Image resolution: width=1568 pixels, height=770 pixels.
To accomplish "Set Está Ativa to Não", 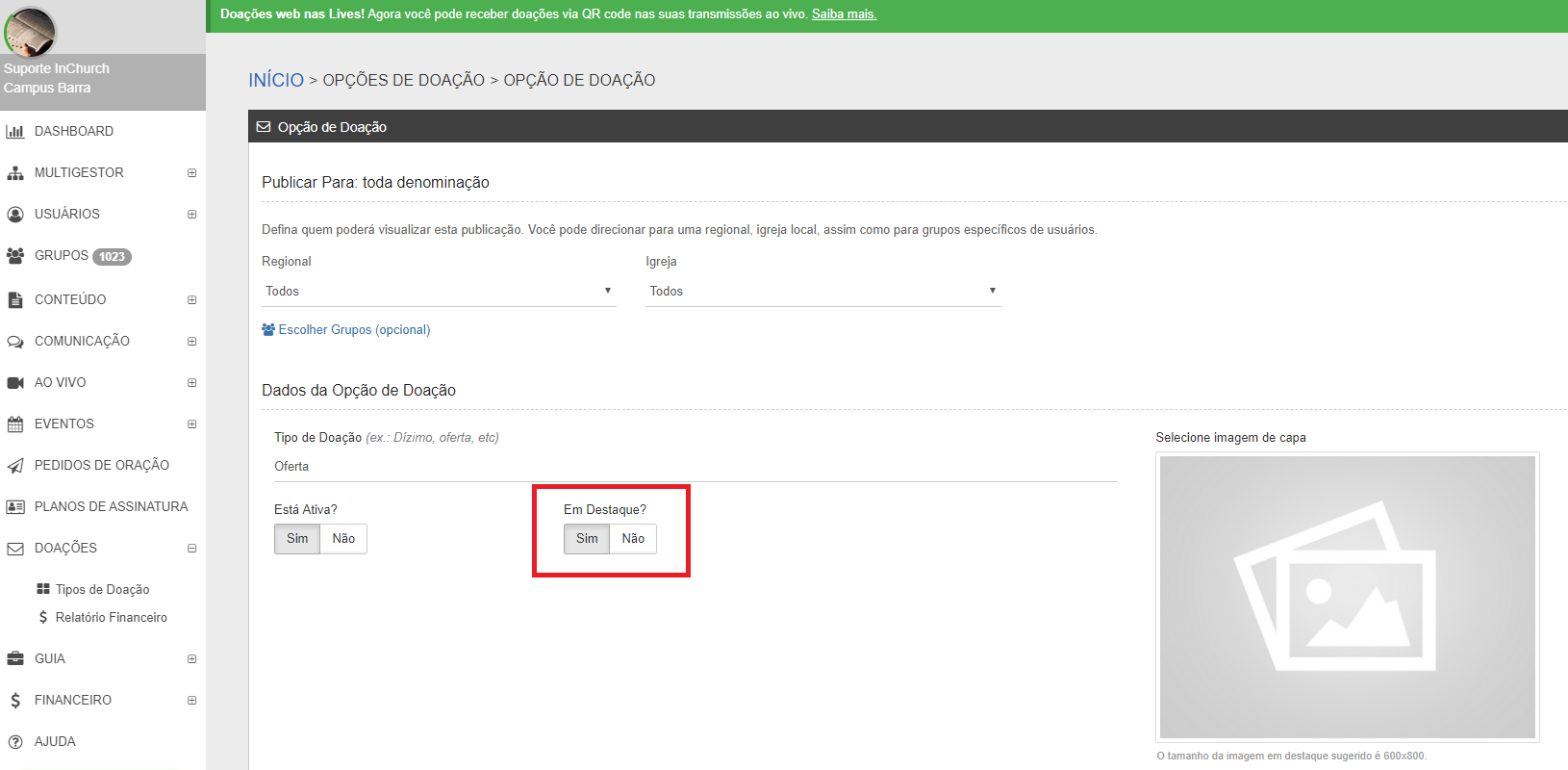I will point(343,539).
